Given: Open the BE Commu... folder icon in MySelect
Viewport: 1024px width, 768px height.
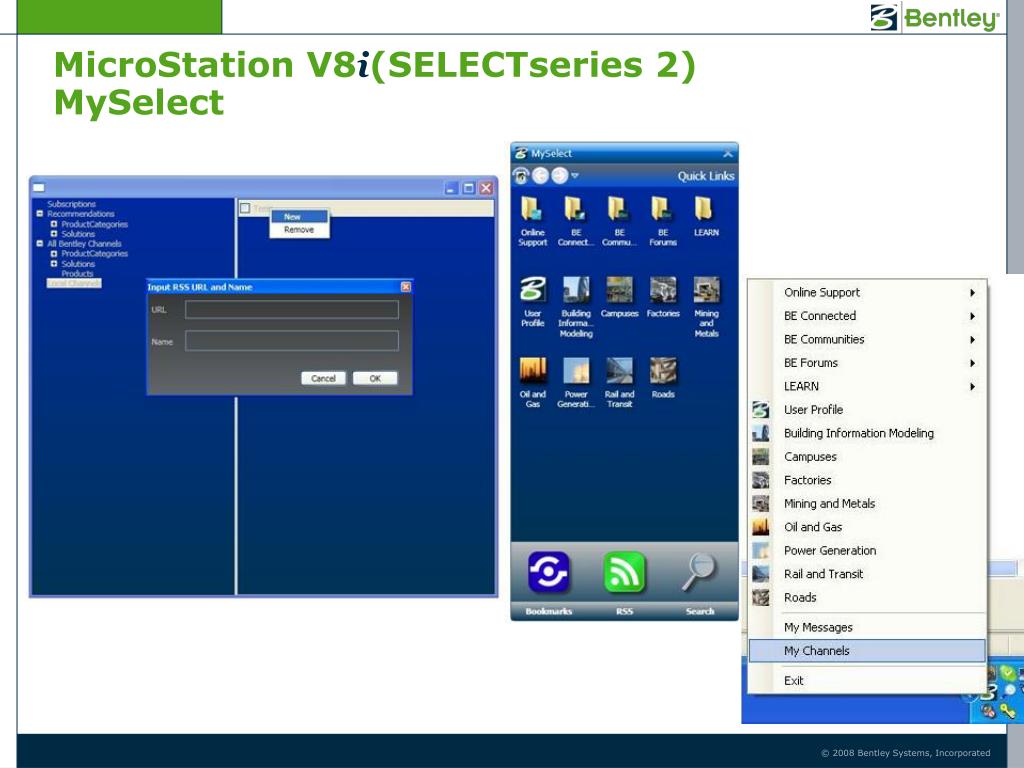Looking at the screenshot, I should pos(618,210).
